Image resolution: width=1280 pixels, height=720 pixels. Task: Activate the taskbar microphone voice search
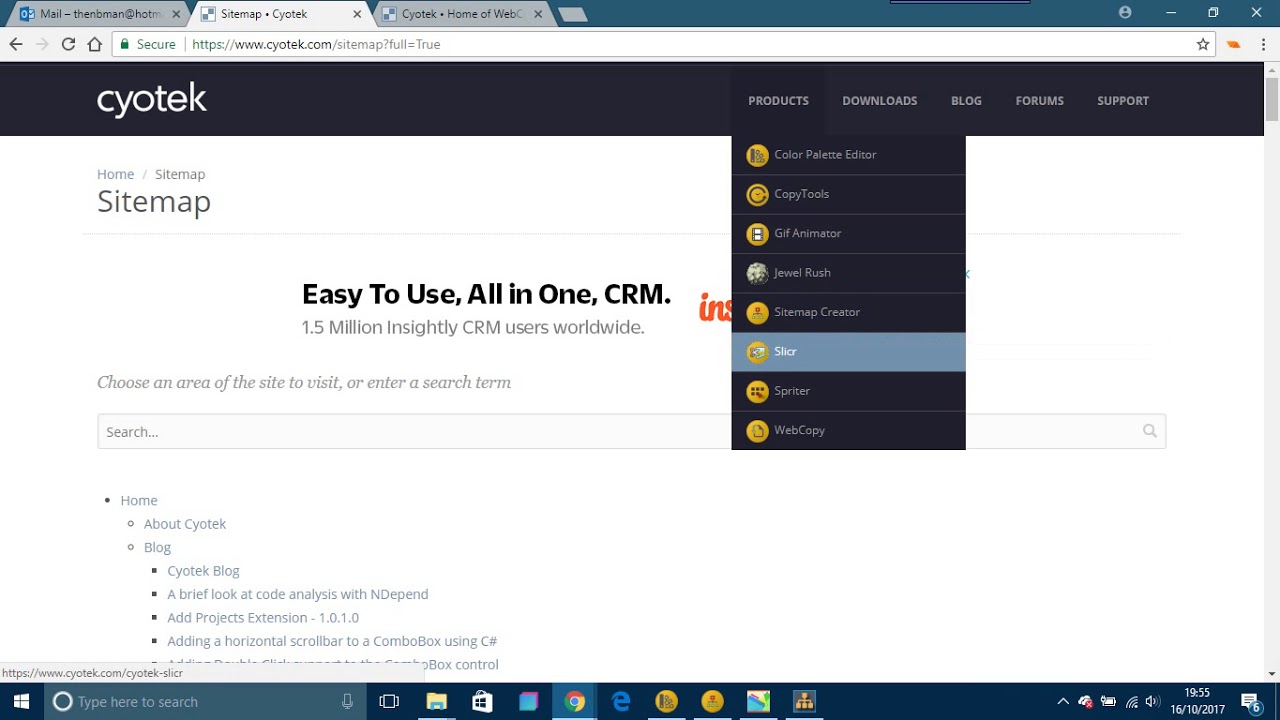[x=347, y=702]
